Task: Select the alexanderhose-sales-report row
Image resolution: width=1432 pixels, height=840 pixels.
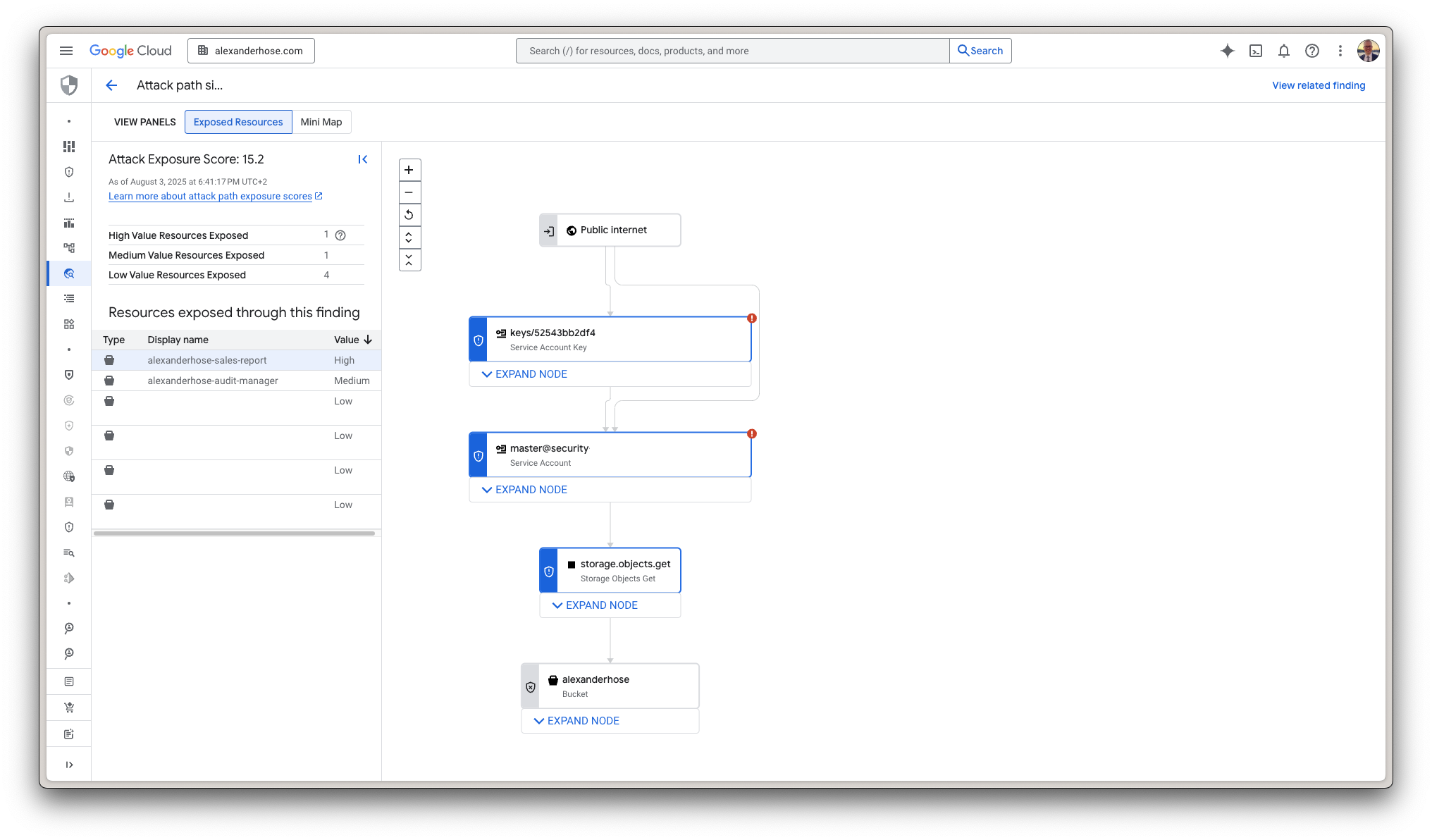Action: (x=237, y=360)
